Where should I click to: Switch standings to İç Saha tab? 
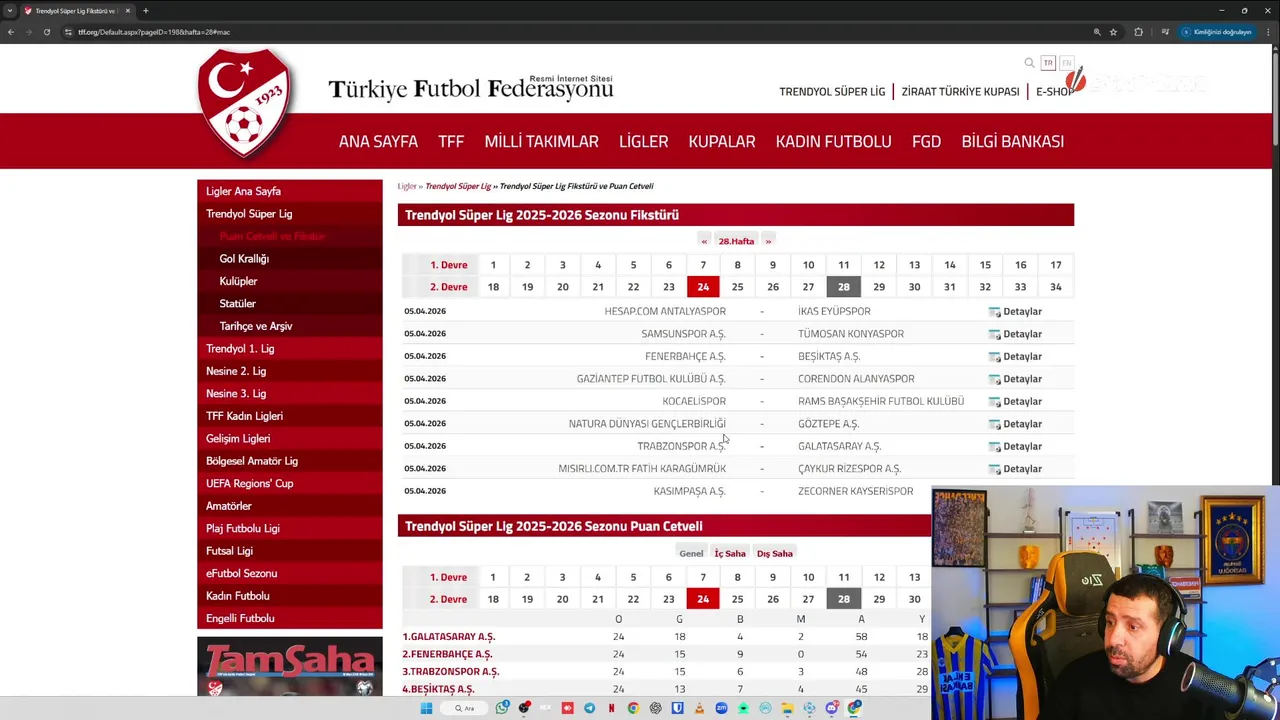[x=730, y=553]
